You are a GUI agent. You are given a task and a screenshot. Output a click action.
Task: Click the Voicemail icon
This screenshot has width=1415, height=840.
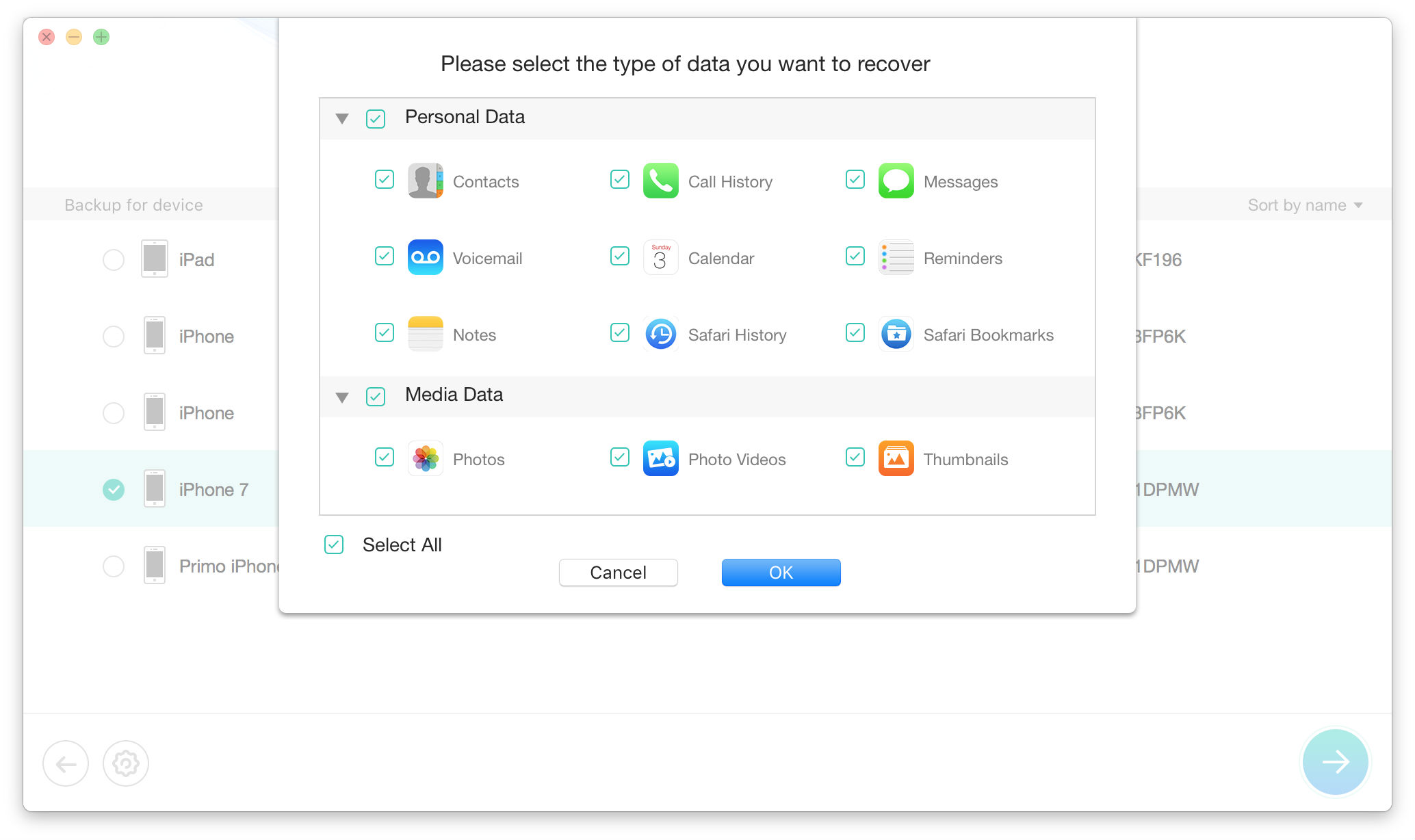point(425,257)
